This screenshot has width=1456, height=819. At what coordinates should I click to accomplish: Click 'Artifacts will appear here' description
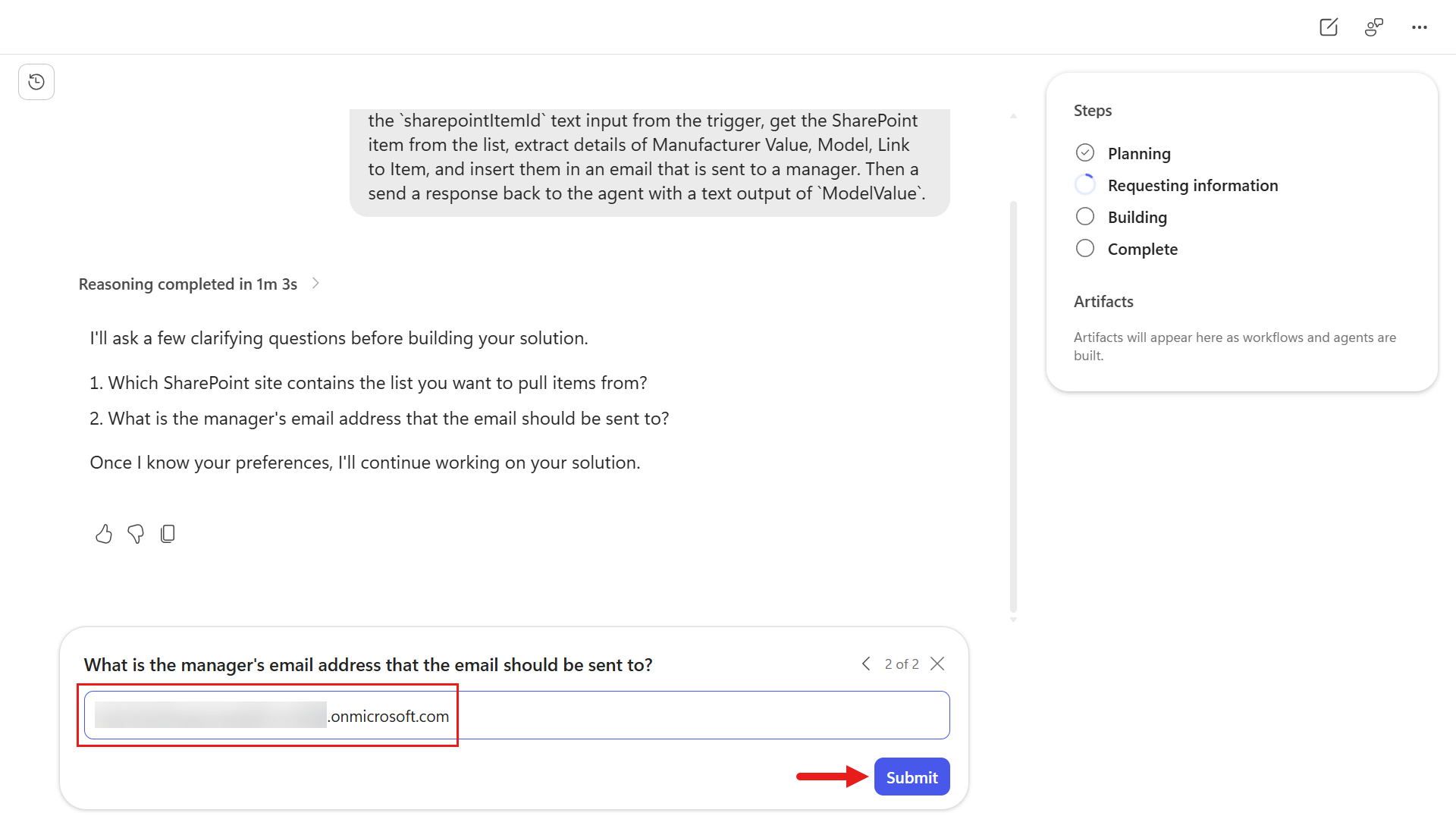pyautogui.click(x=1235, y=346)
